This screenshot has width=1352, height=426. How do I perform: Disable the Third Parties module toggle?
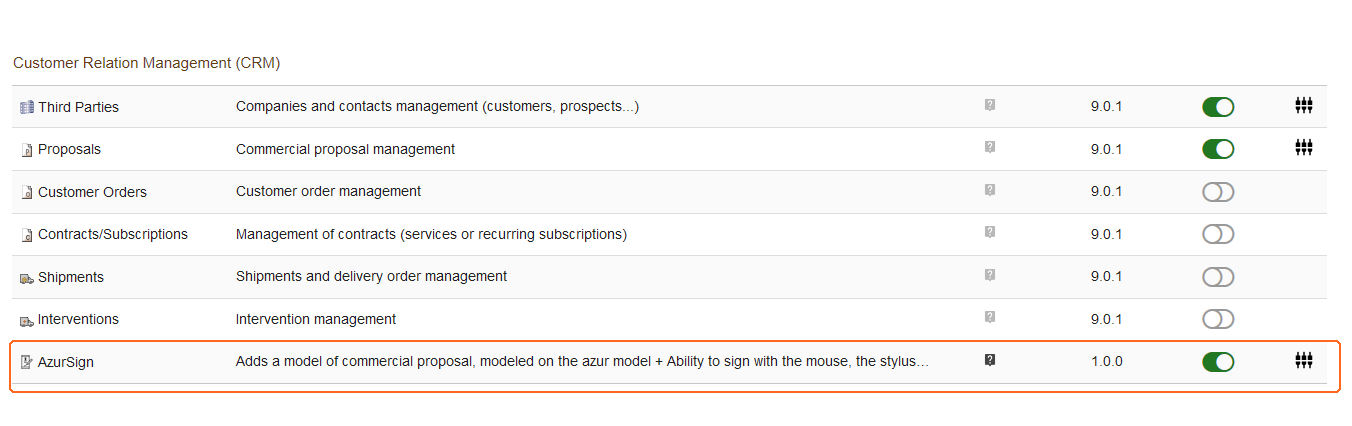(1218, 107)
